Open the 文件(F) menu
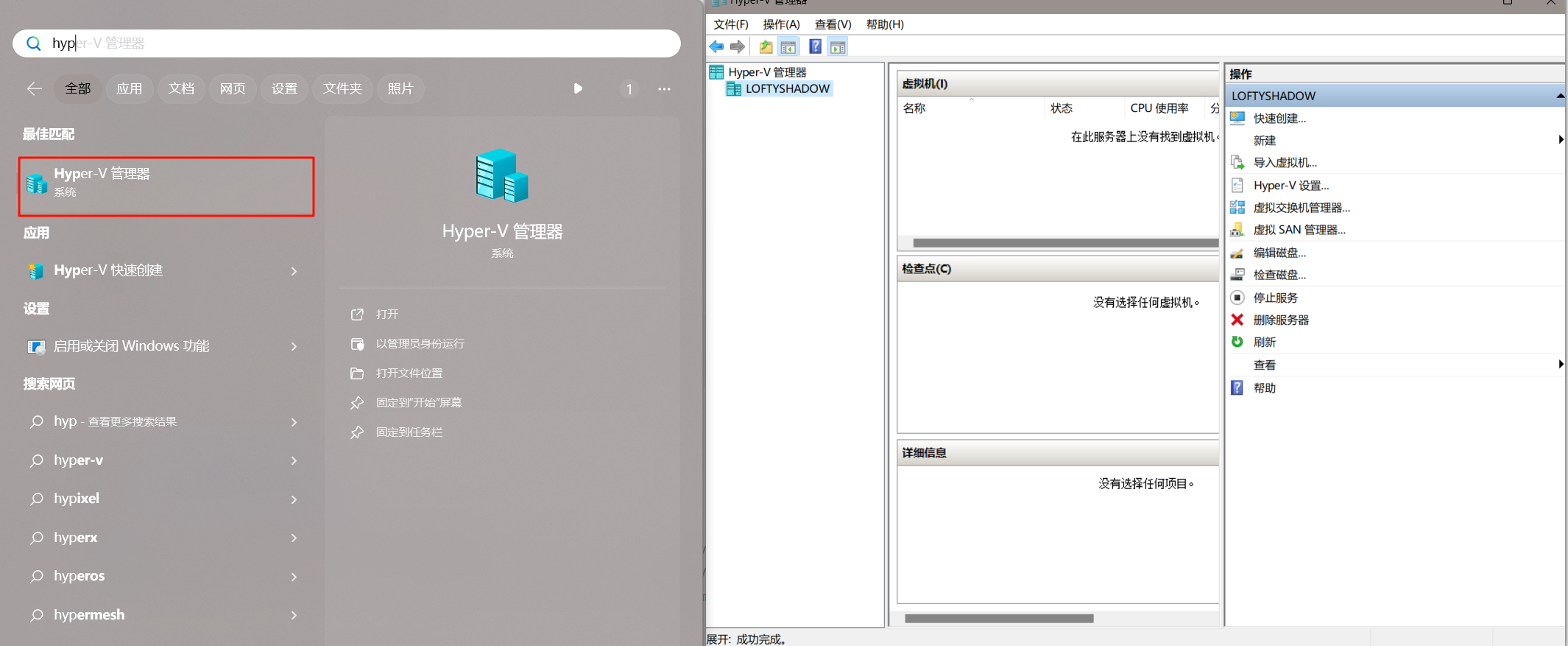The width and height of the screenshot is (1568, 646). pyautogui.click(x=730, y=24)
